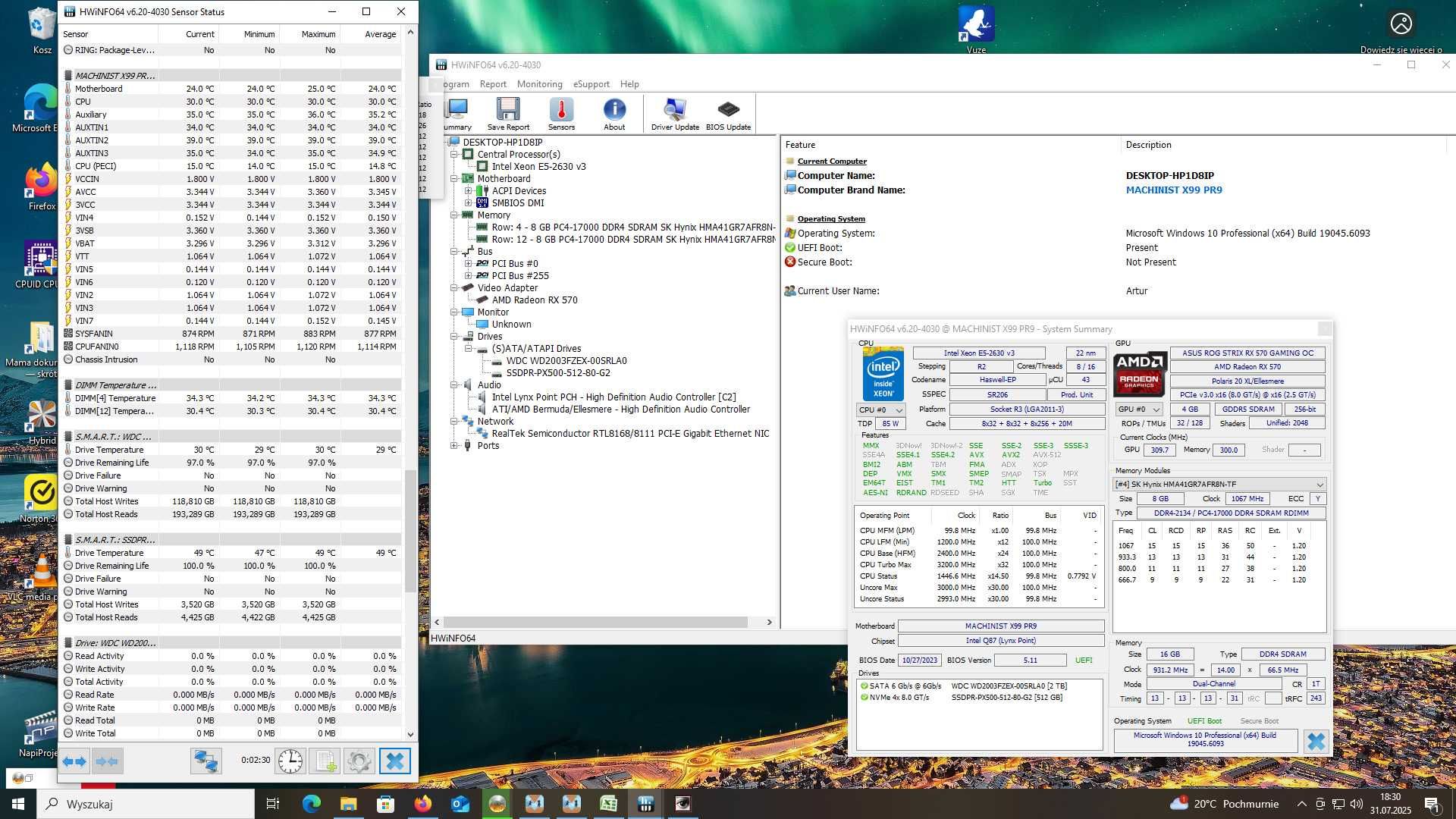Collapse the (S)ATA/ATAPI Drives node
This screenshot has height=819, width=1456.
coord(469,349)
